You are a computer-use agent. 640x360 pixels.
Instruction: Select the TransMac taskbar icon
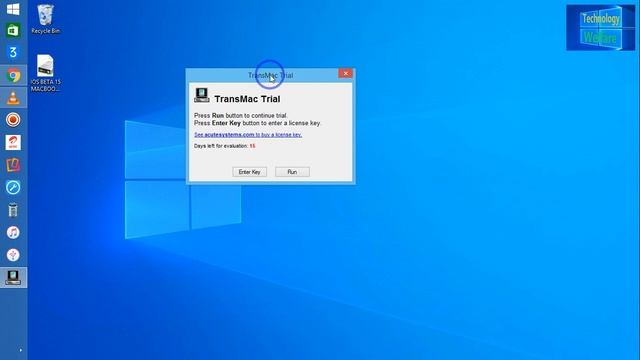coord(13,277)
